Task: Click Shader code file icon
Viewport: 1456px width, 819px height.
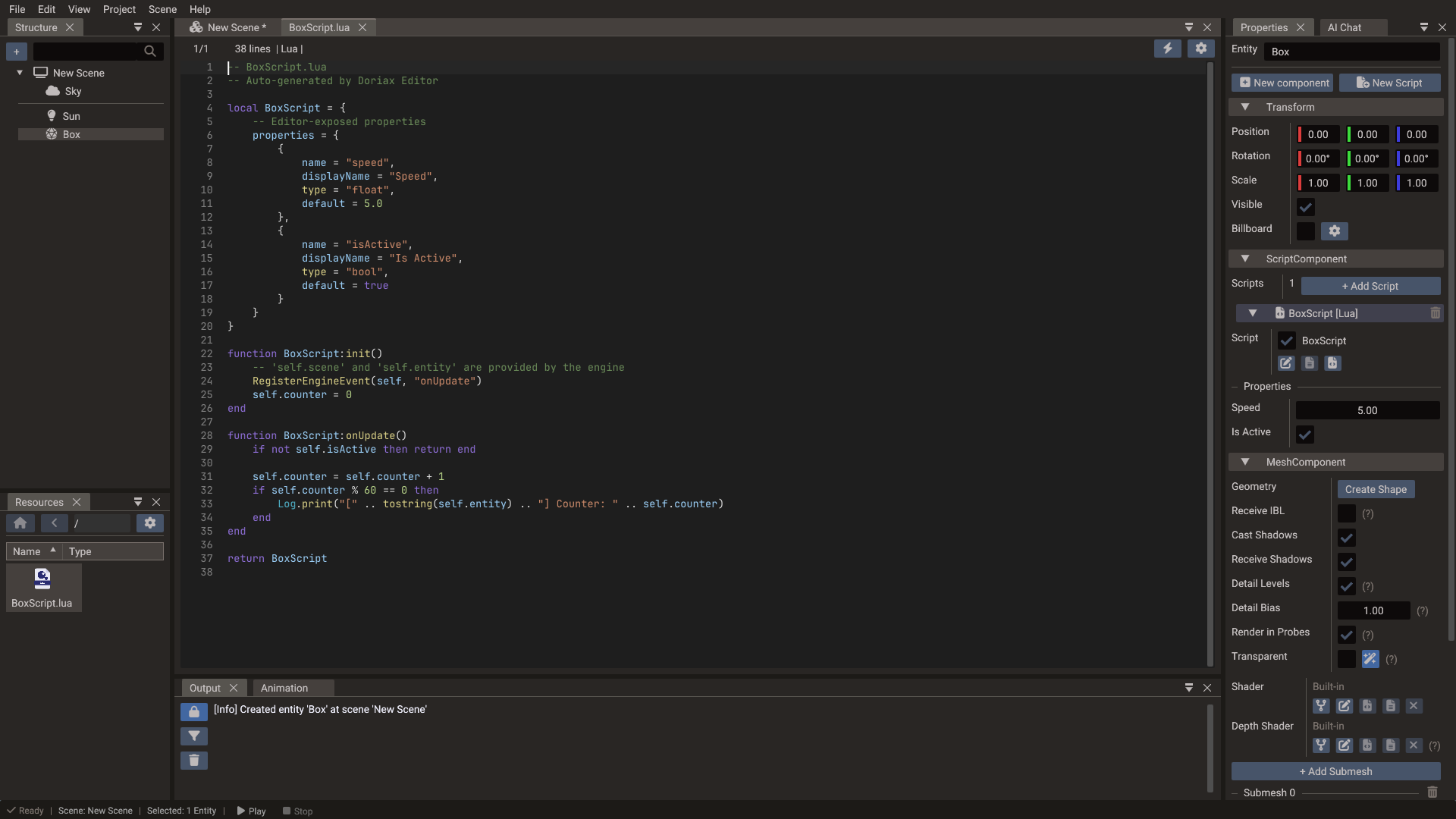Action: tap(1367, 706)
